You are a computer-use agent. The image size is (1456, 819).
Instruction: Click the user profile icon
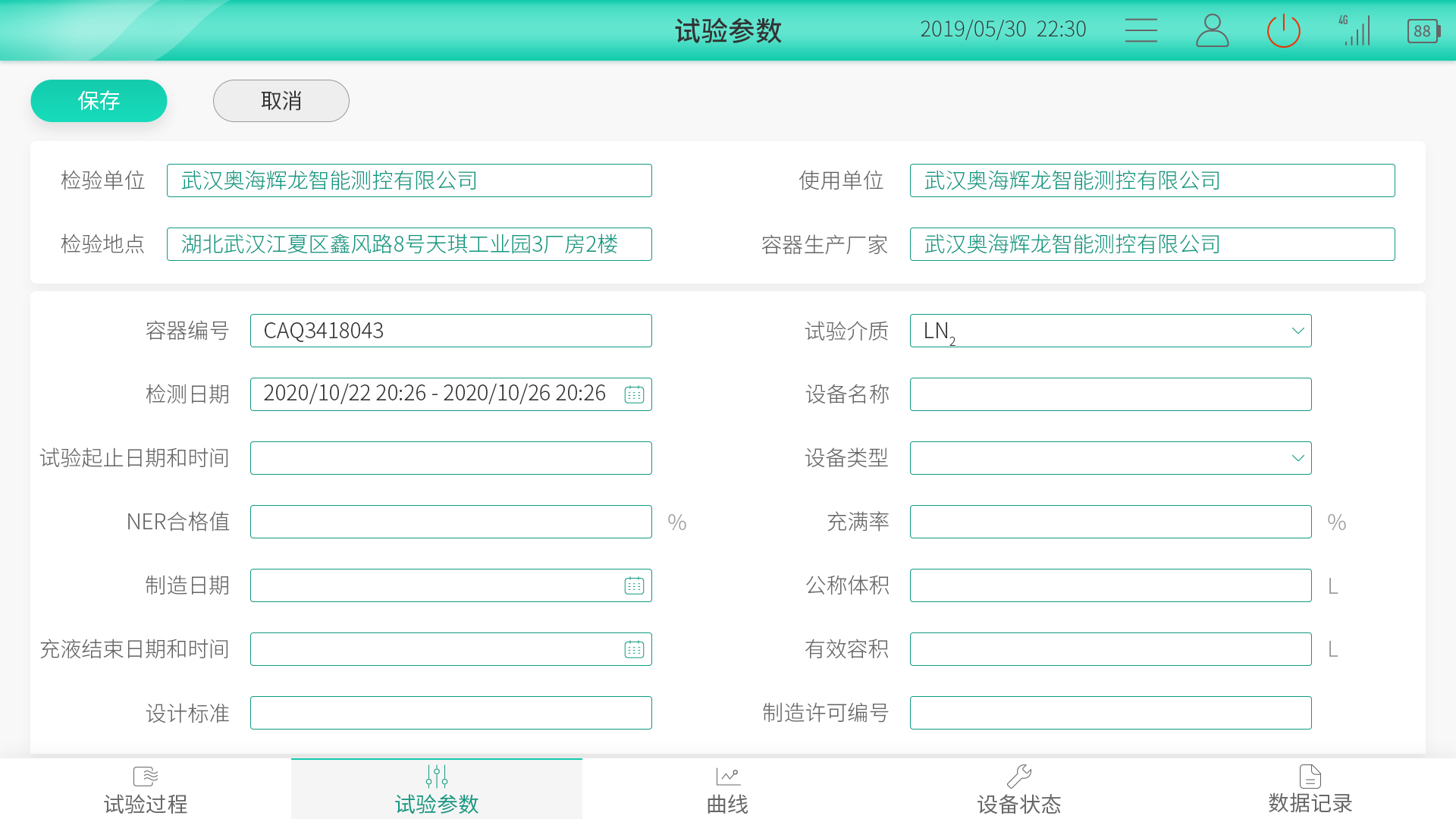(x=1212, y=30)
